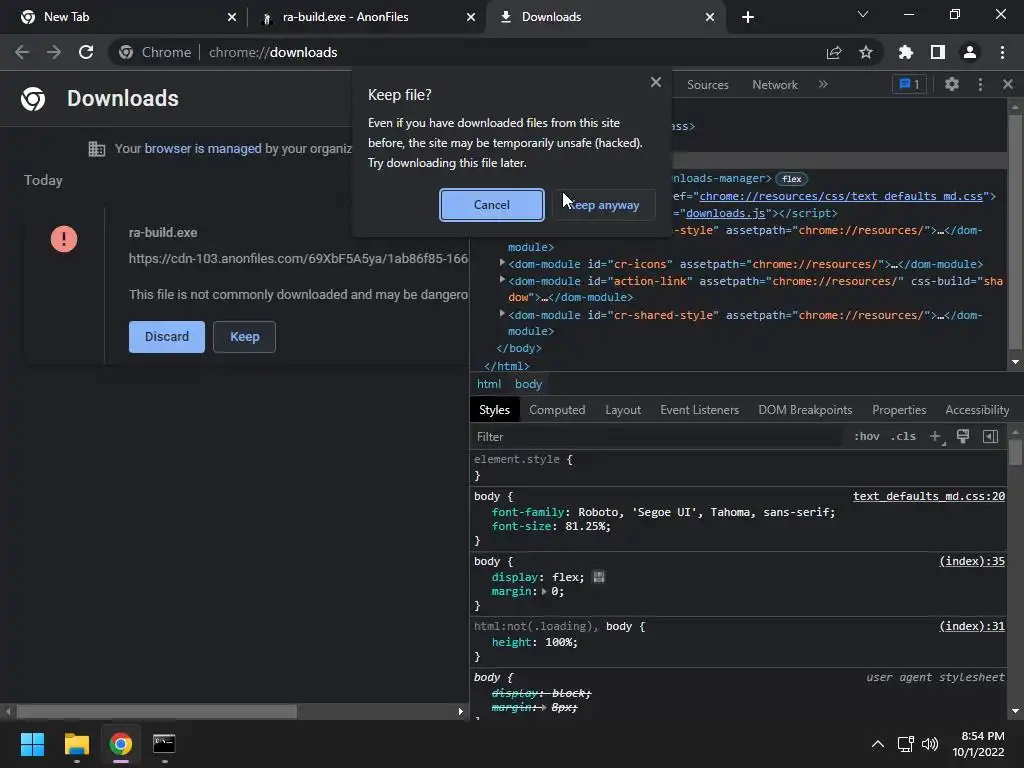The image size is (1024, 768).
Task: Cancel the Keep file dialog
Action: [x=492, y=205]
